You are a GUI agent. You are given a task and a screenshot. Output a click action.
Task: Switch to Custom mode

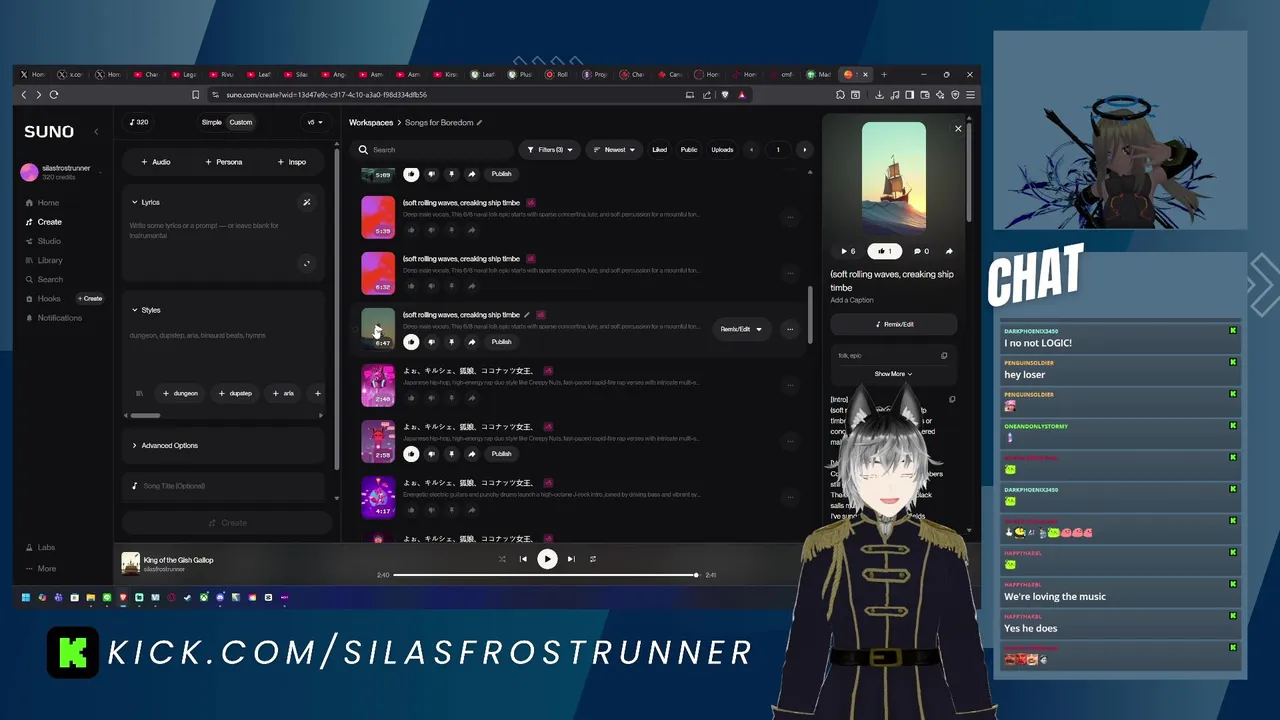(x=241, y=122)
